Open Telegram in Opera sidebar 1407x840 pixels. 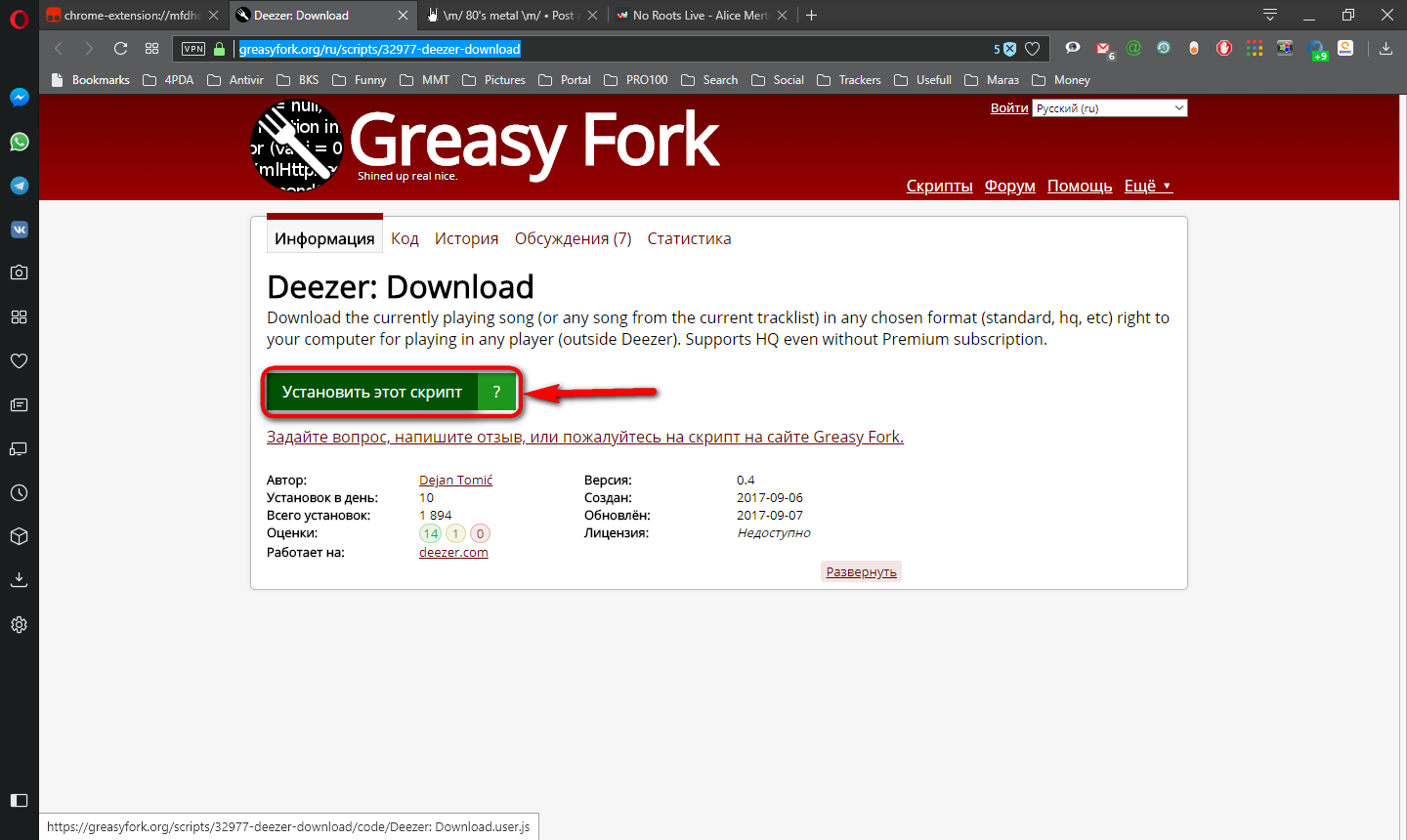click(19, 186)
